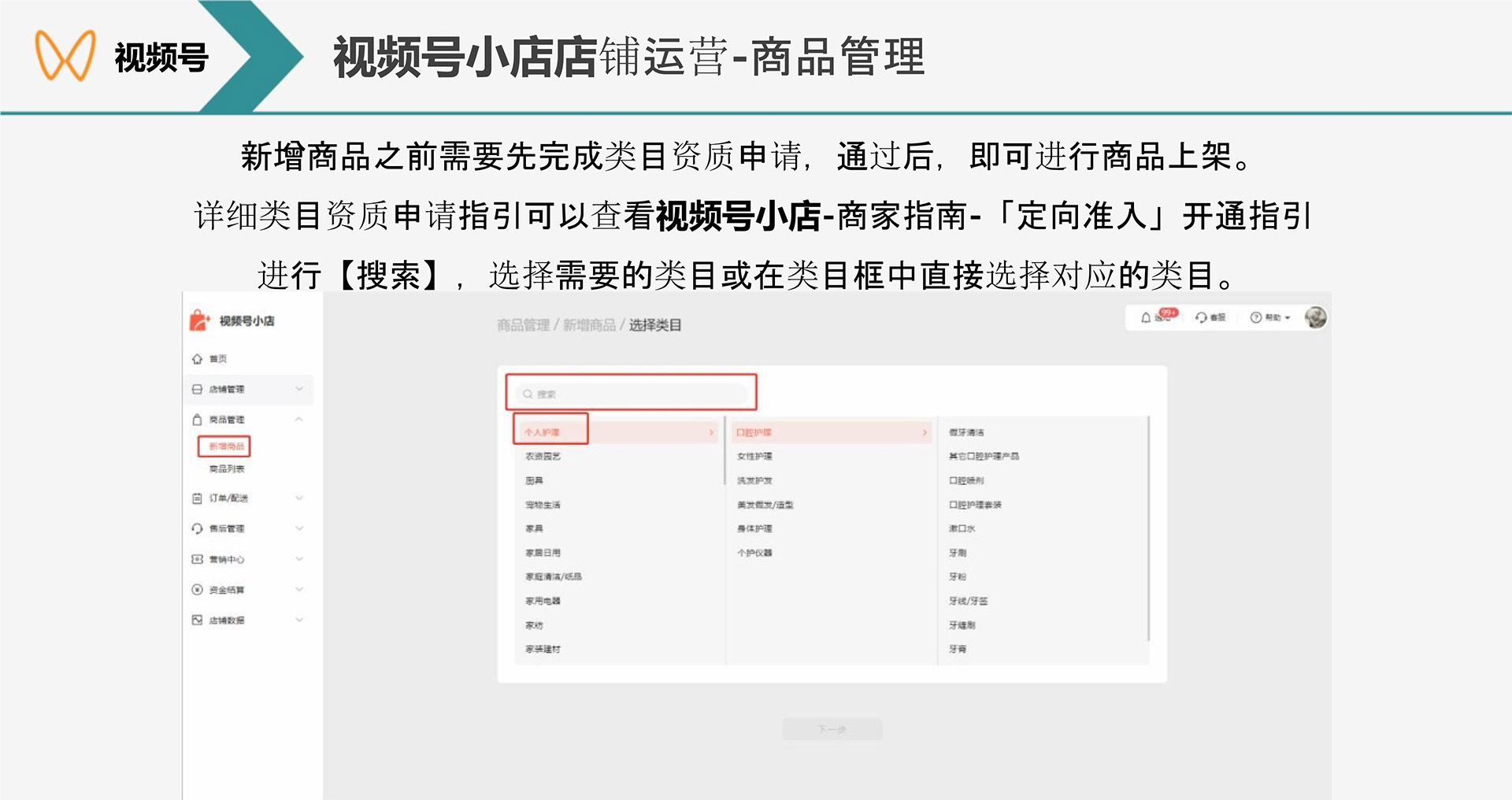
Task: Click the clipboard icon beside 订单/配送
Action: pyautogui.click(x=197, y=498)
